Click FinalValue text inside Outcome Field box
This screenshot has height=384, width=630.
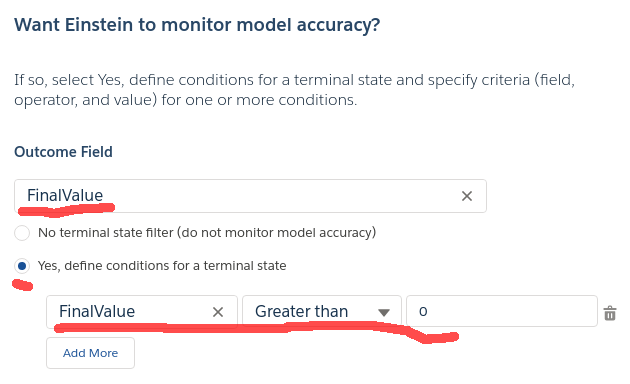pos(65,196)
